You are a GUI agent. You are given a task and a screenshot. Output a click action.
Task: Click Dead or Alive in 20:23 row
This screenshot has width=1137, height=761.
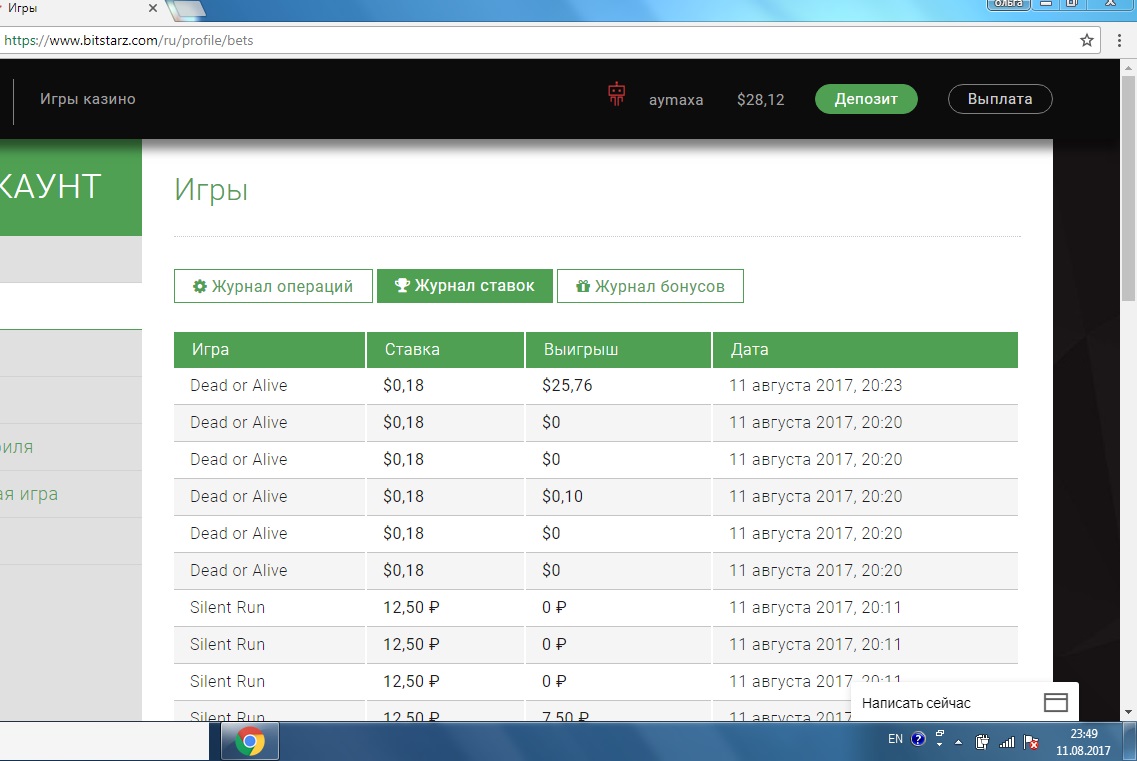coord(239,385)
